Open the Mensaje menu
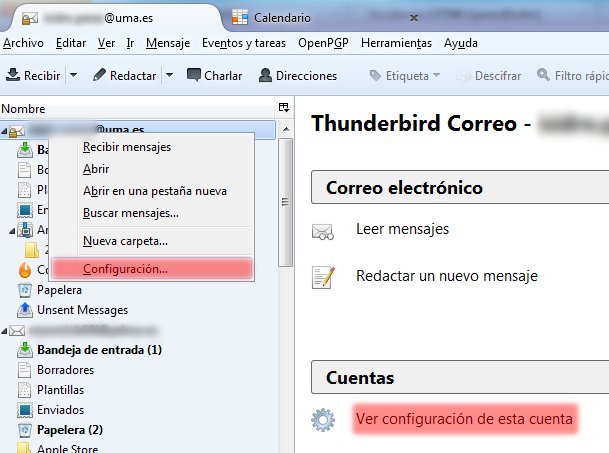The height and width of the screenshot is (453, 609). point(168,43)
